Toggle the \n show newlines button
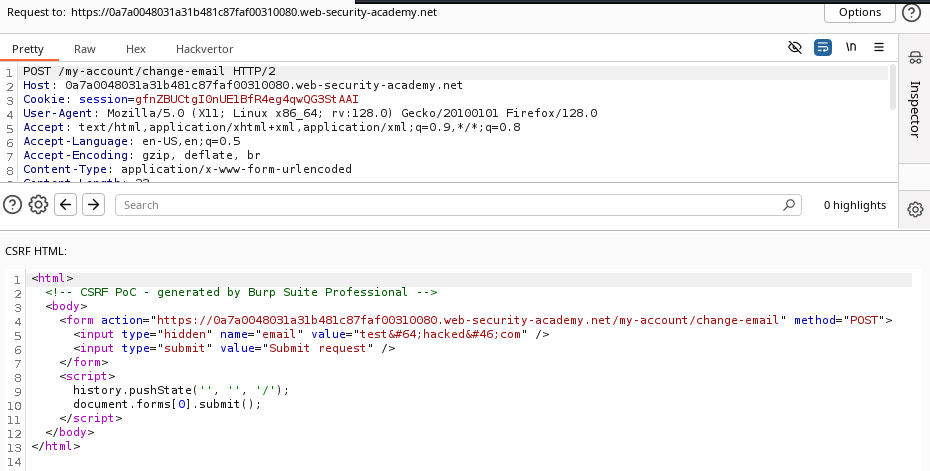This screenshot has height=471, width=930. (851, 47)
